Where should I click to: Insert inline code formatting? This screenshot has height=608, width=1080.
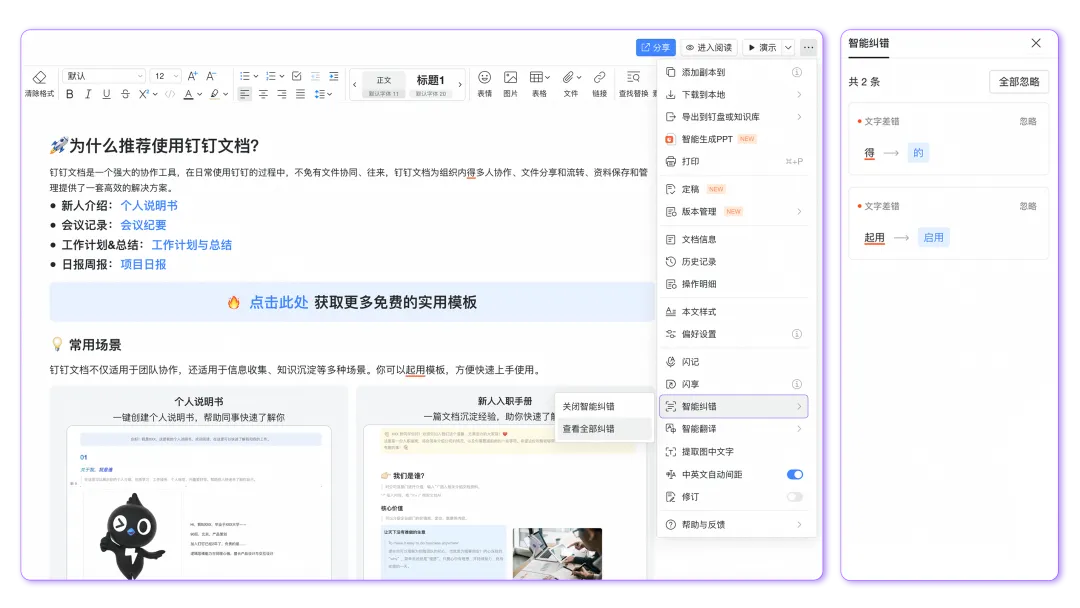pyautogui.click(x=169, y=94)
